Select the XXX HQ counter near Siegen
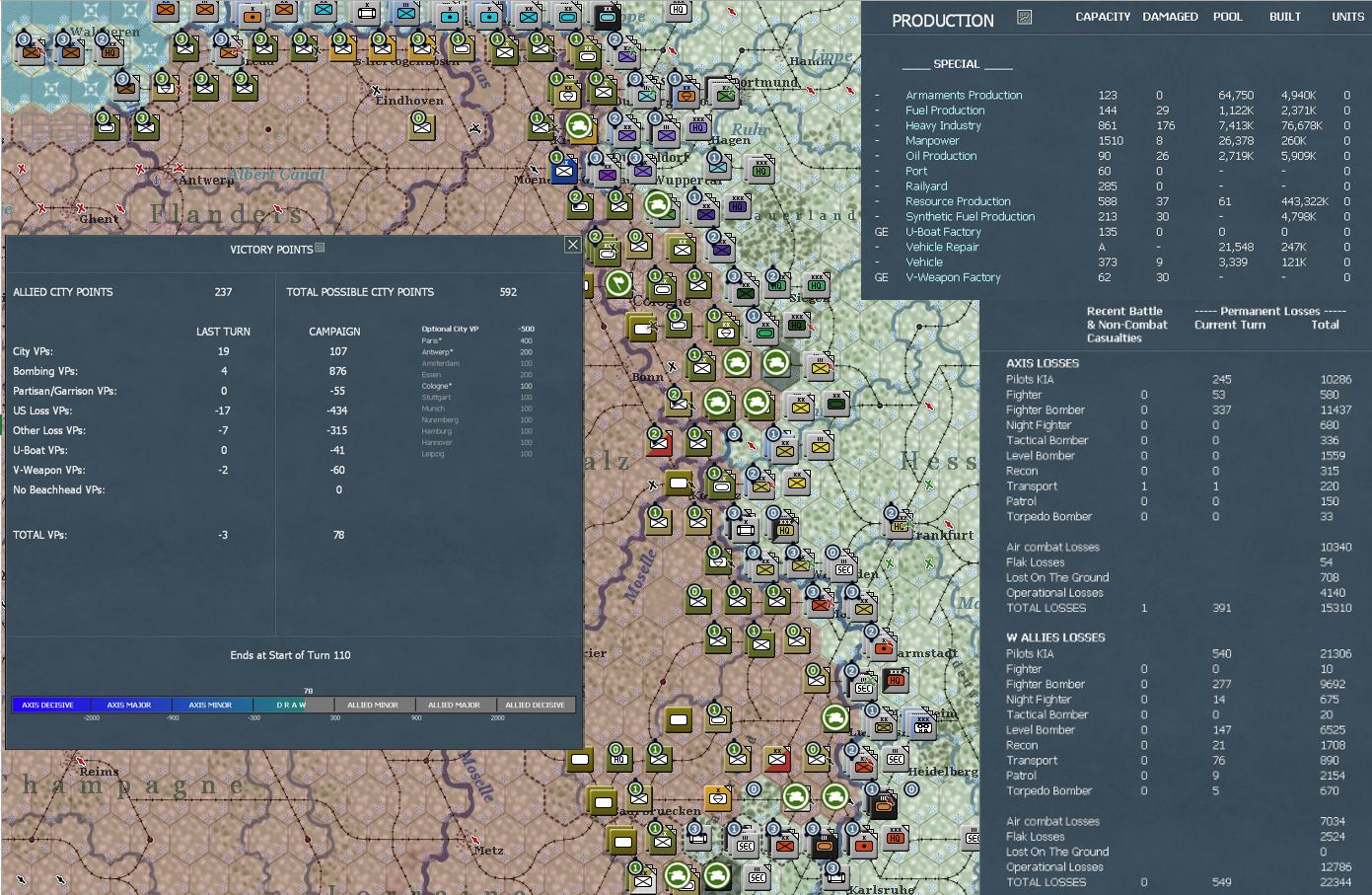Viewport: 1372px width, 895px height. tap(816, 285)
